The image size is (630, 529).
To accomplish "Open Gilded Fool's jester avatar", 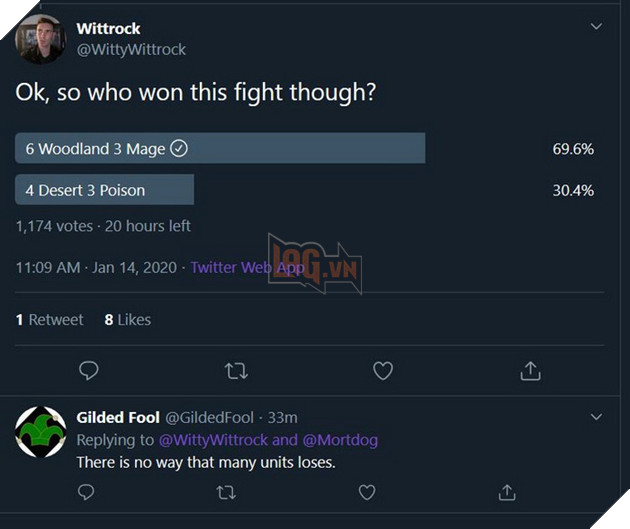I will pyautogui.click(x=41, y=431).
